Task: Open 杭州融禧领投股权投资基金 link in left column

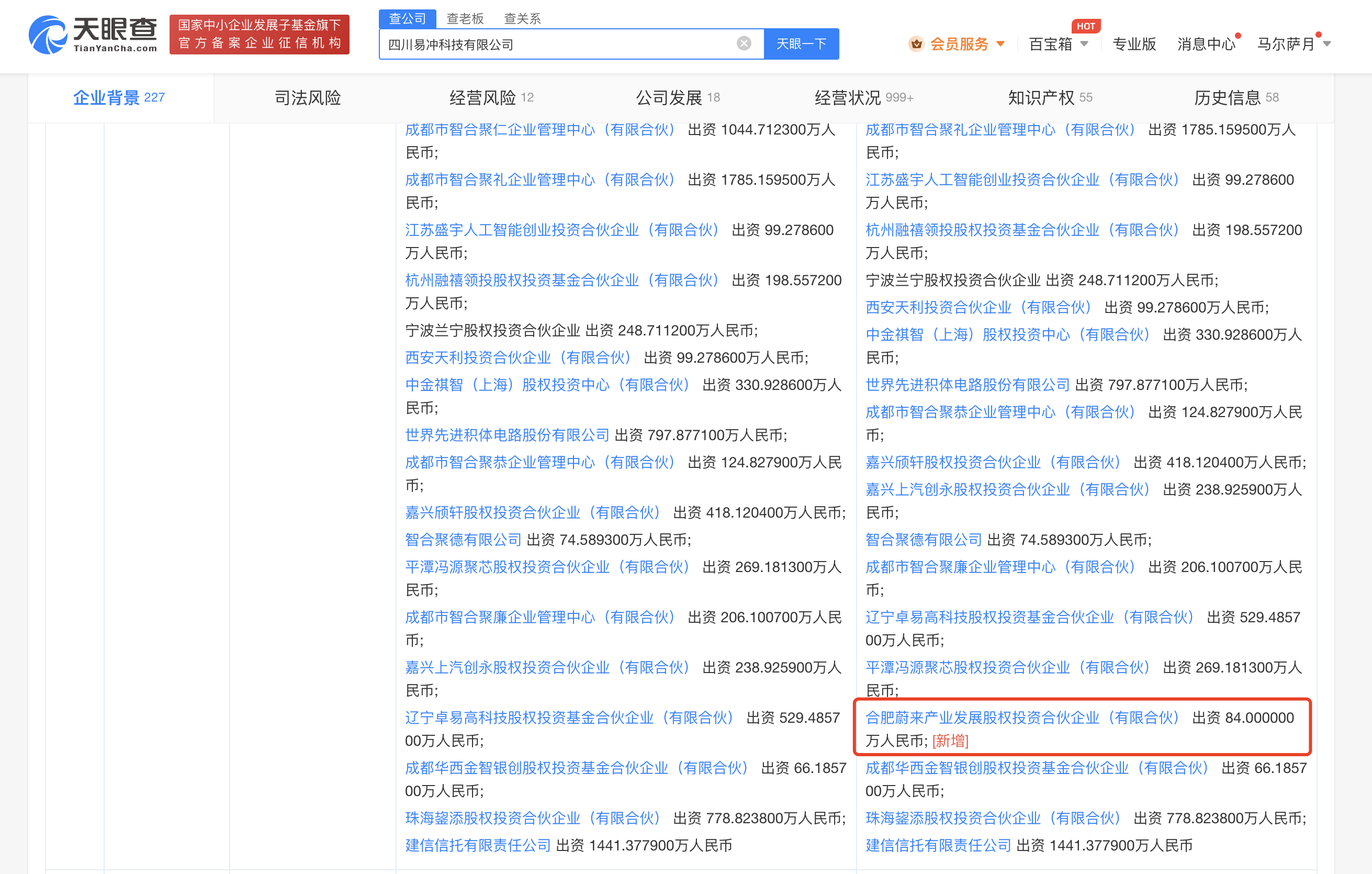Action: pyautogui.click(x=562, y=281)
